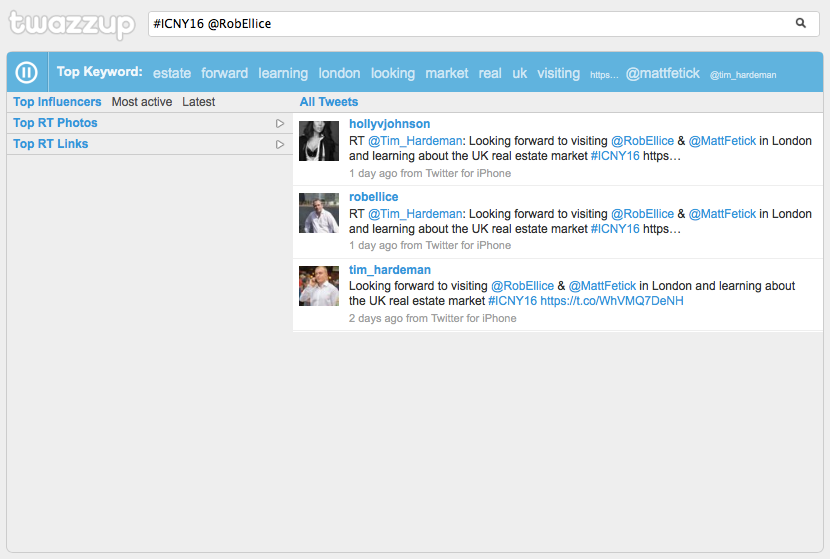Click @RobEllice mention in tim_hardeman's tweet
Image resolution: width=830 pixels, height=559 pixels.
[x=522, y=286]
